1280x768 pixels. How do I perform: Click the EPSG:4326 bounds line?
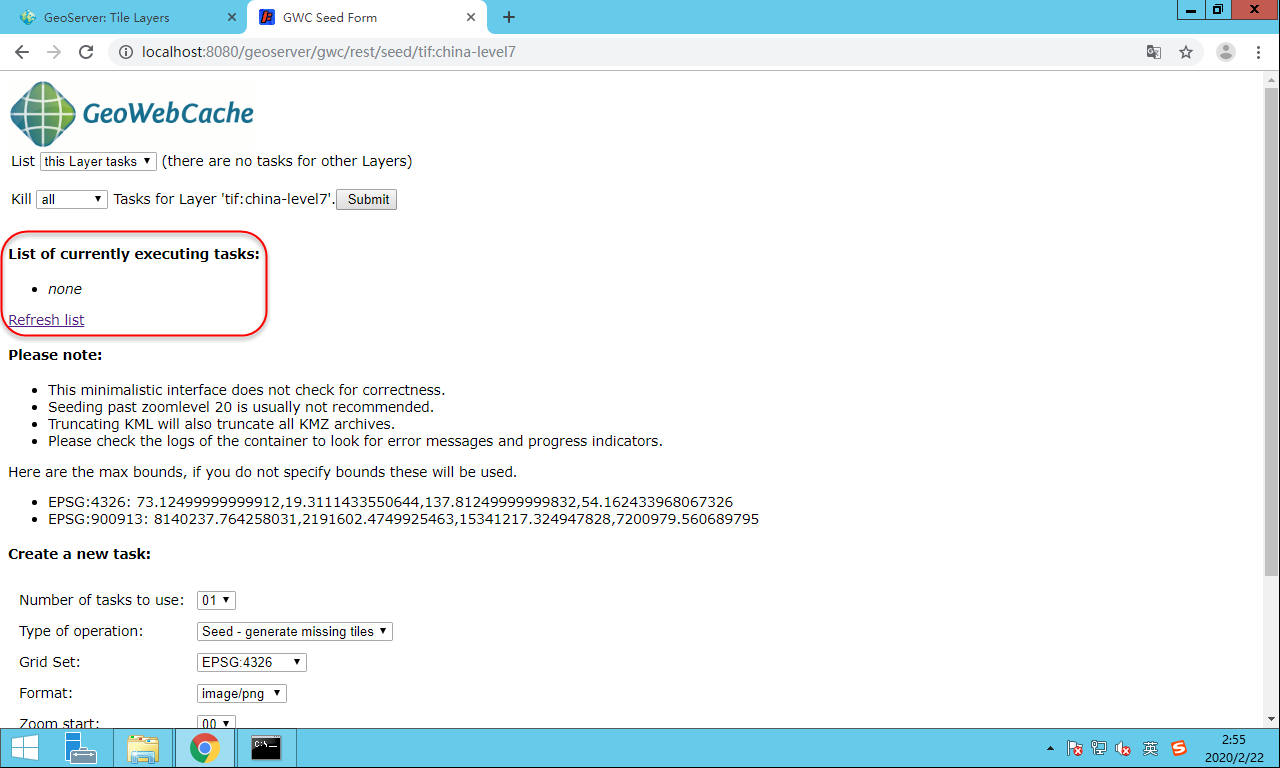click(390, 502)
